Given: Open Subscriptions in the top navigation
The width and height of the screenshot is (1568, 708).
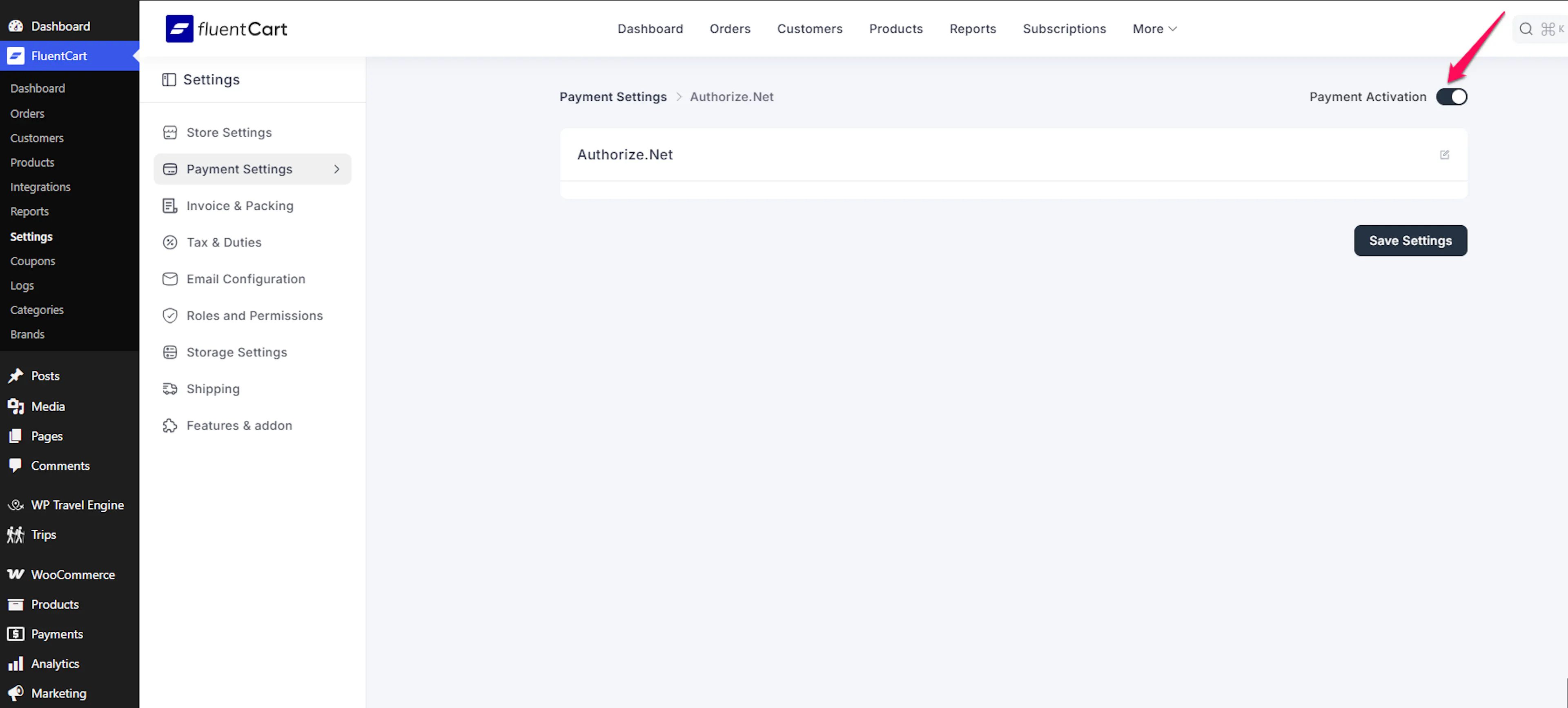Looking at the screenshot, I should [x=1064, y=29].
